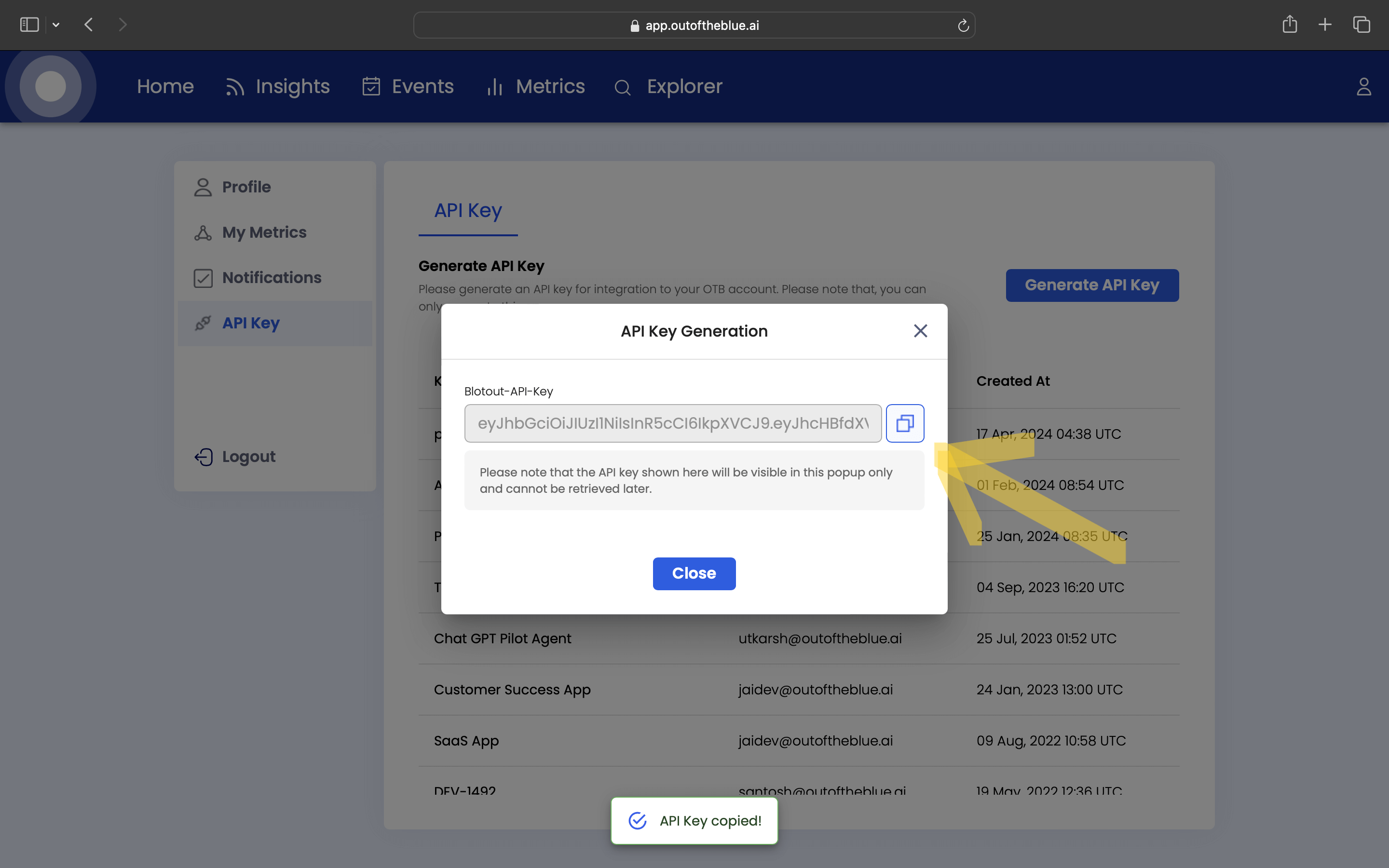This screenshot has width=1389, height=868.
Task: Expand the sidebar dropdown chevron
Action: tap(55, 25)
